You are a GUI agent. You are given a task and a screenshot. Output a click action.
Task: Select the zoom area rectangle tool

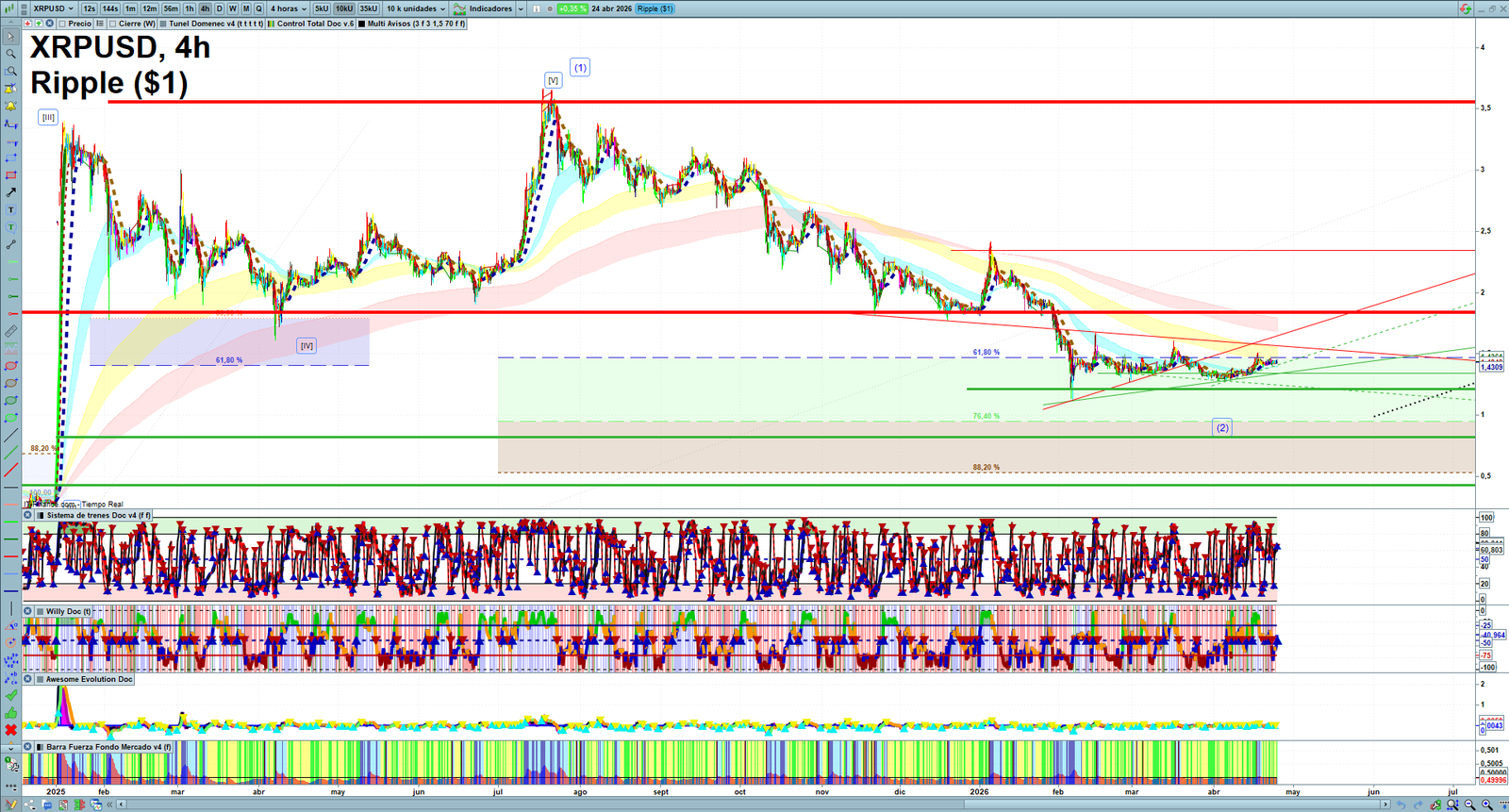[x=11, y=71]
